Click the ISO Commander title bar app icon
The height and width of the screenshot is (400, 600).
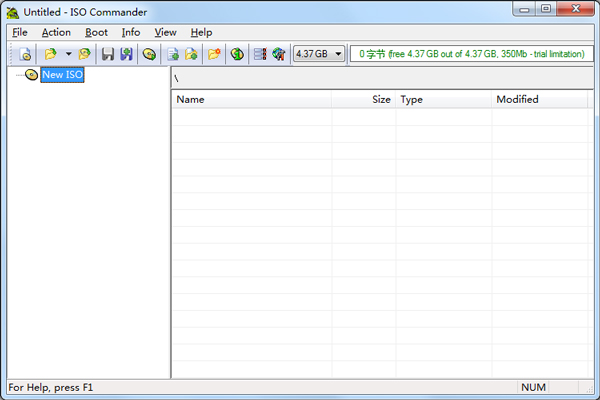[x=13, y=12]
